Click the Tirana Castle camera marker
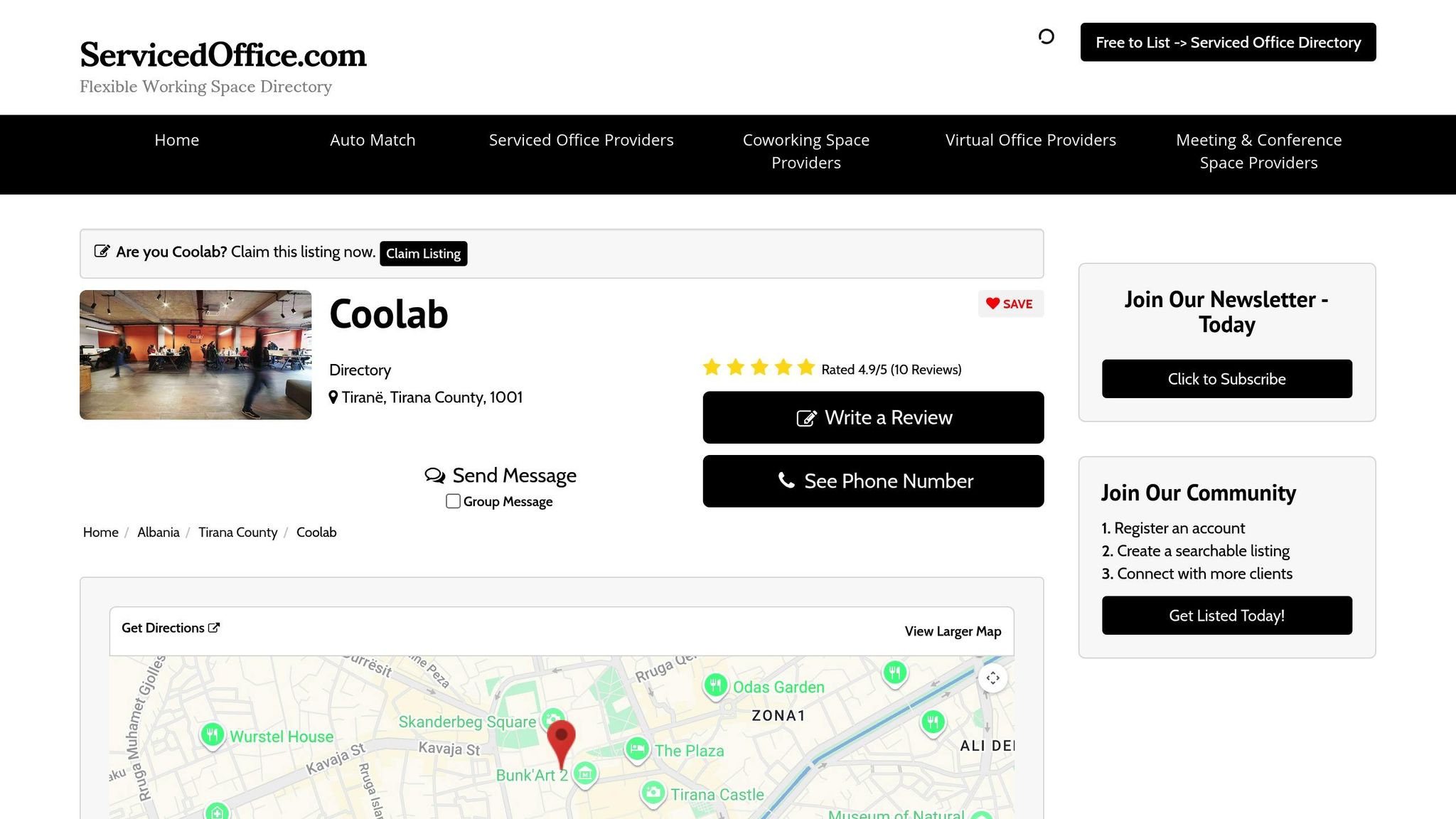 [653, 793]
